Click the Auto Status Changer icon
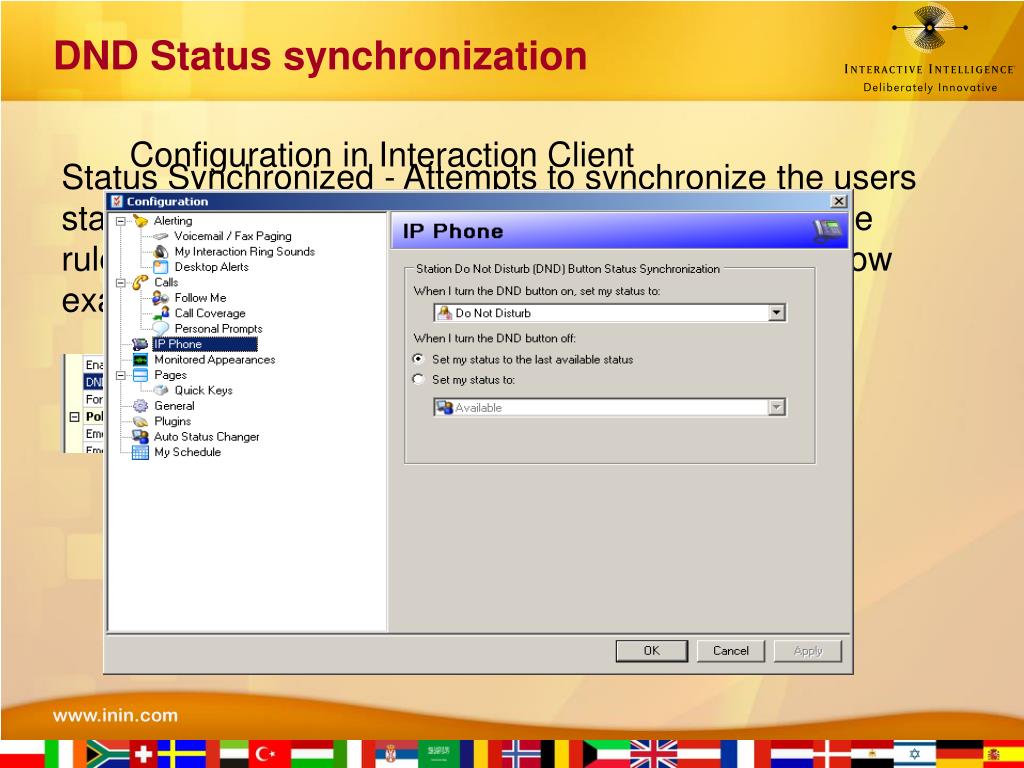Viewport: 1024px width, 768px height. [x=140, y=436]
